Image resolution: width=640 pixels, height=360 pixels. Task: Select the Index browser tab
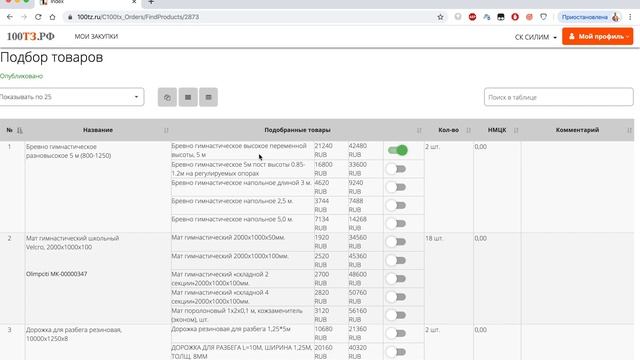click(x=88, y=2)
